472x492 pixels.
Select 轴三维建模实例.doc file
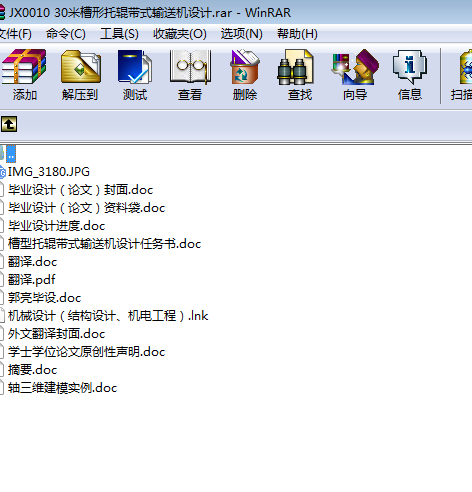pyautogui.click(x=63, y=388)
